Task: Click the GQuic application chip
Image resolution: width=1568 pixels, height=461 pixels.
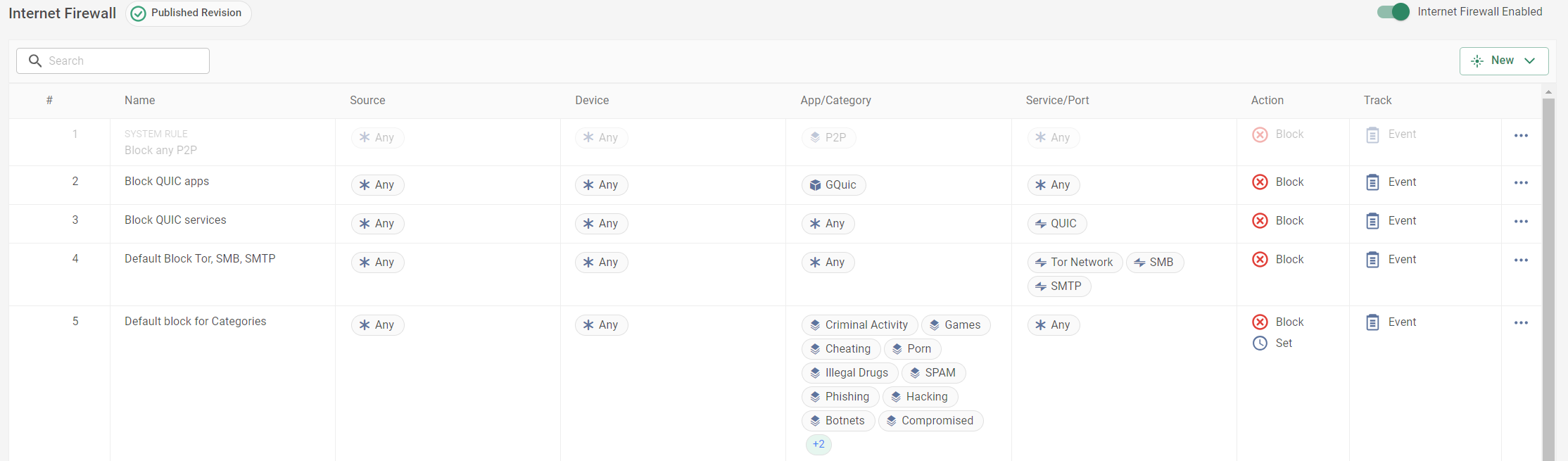Action: click(x=833, y=185)
